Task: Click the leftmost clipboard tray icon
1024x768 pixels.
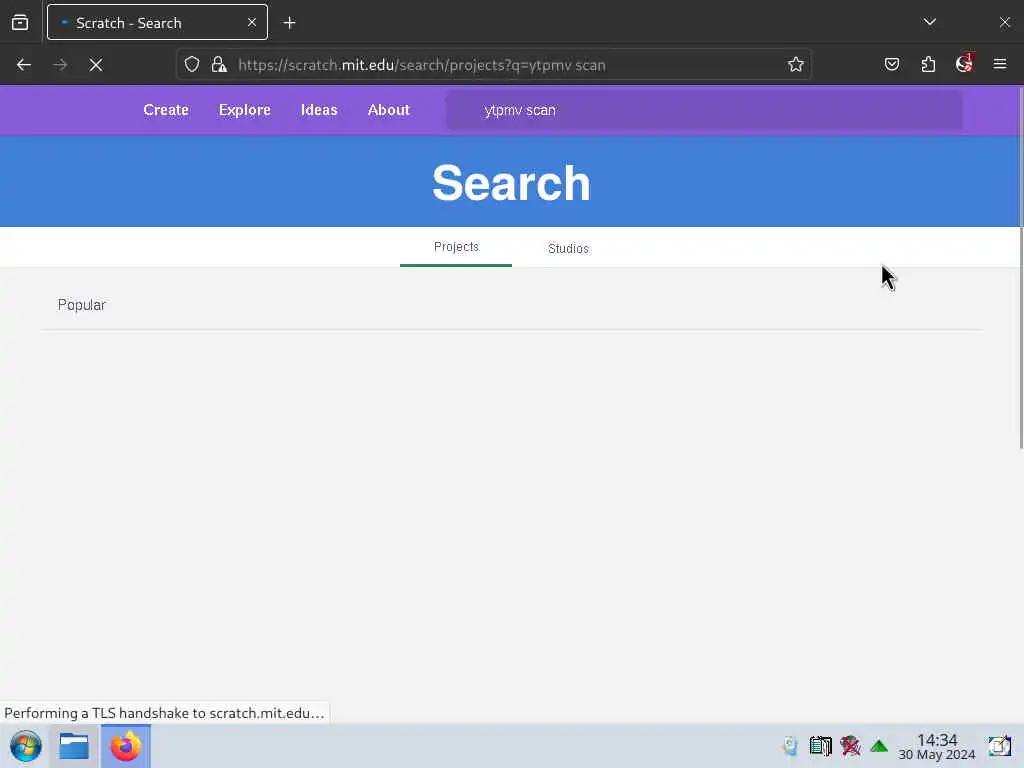Action: pyautogui.click(x=790, y=746)
